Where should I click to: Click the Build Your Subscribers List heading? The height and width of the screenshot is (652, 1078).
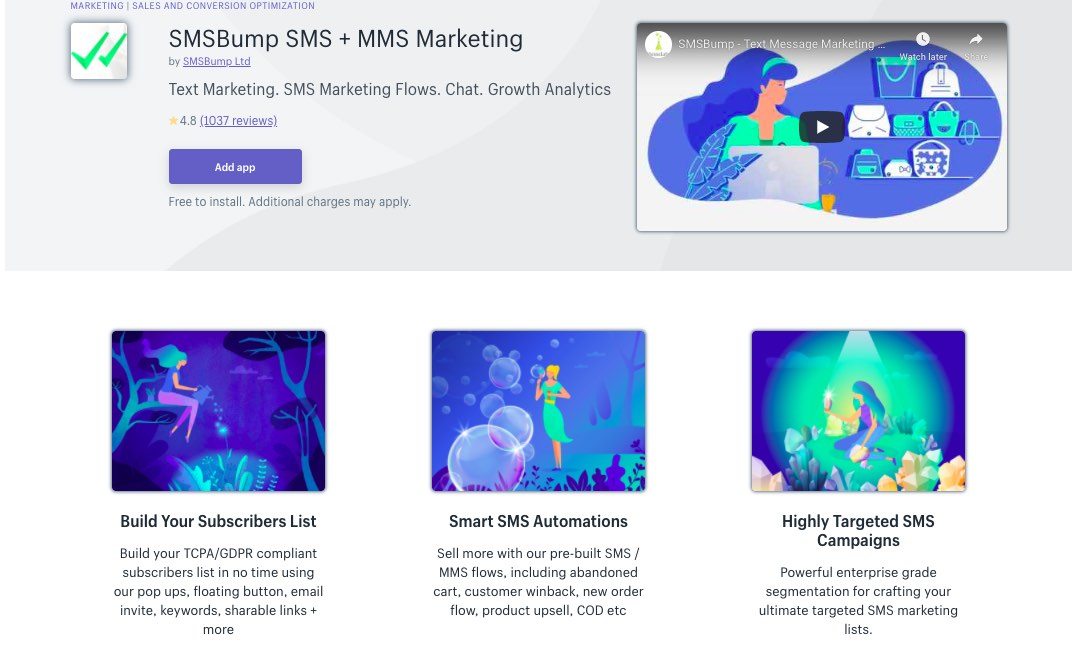pyautogui.click(x=219, y=521)
